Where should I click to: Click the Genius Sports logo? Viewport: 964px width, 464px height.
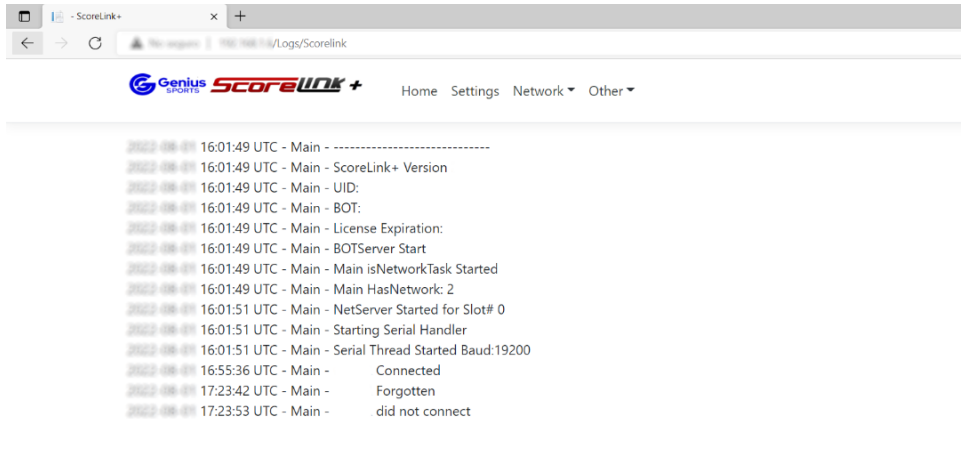(x=167, y=85)
